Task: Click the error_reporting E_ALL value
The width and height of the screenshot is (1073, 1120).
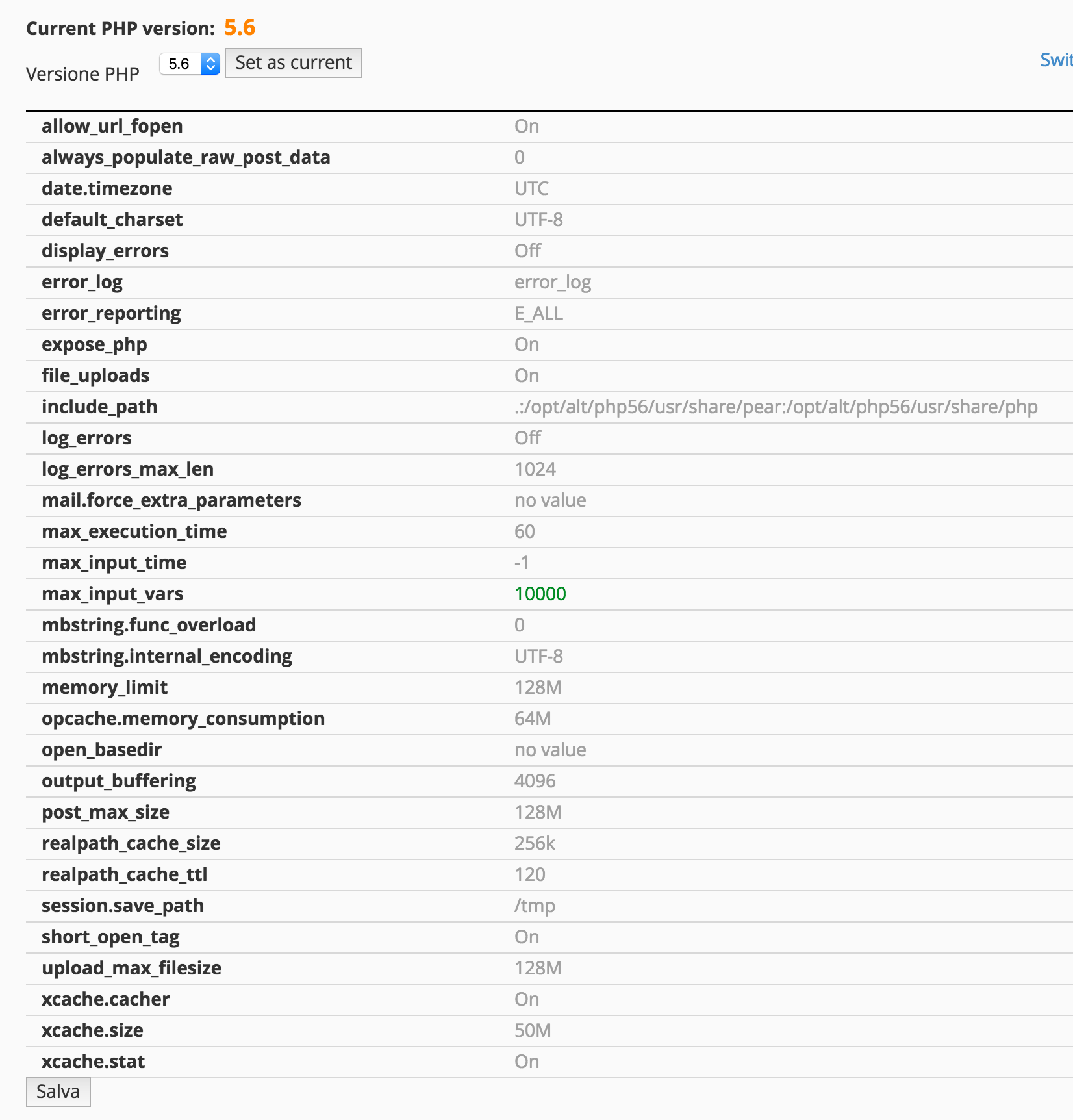Action: 538,313
